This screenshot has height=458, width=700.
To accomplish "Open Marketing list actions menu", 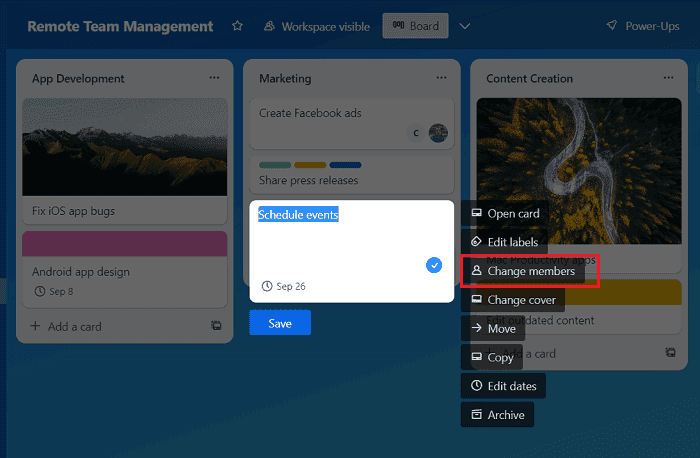I will 442,78.
